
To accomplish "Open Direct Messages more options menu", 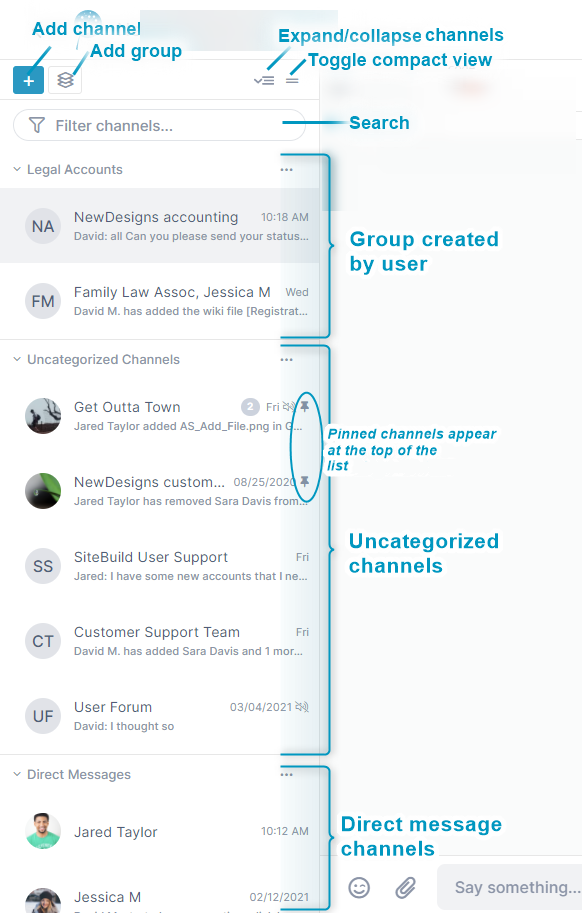I will [x=286, y=775].
